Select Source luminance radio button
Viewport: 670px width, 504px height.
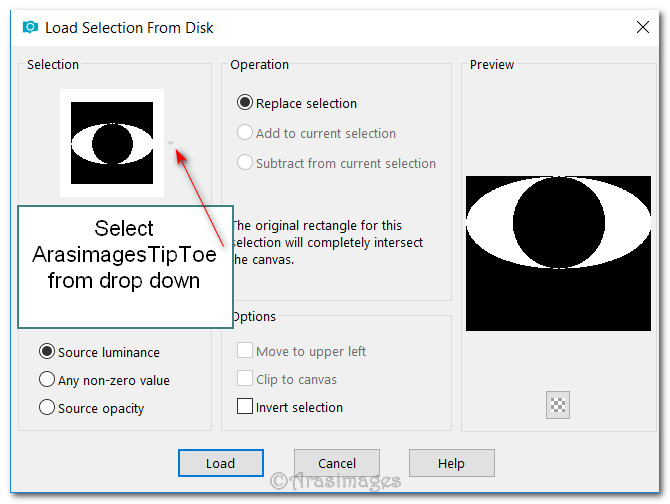[x=46, y=352]
